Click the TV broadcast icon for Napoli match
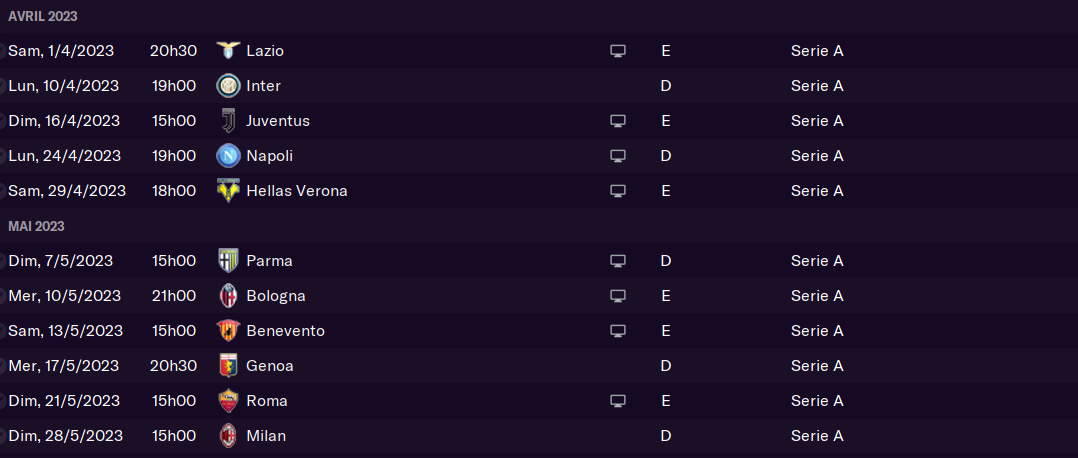 pyautogui.click(x=617, y=156)
